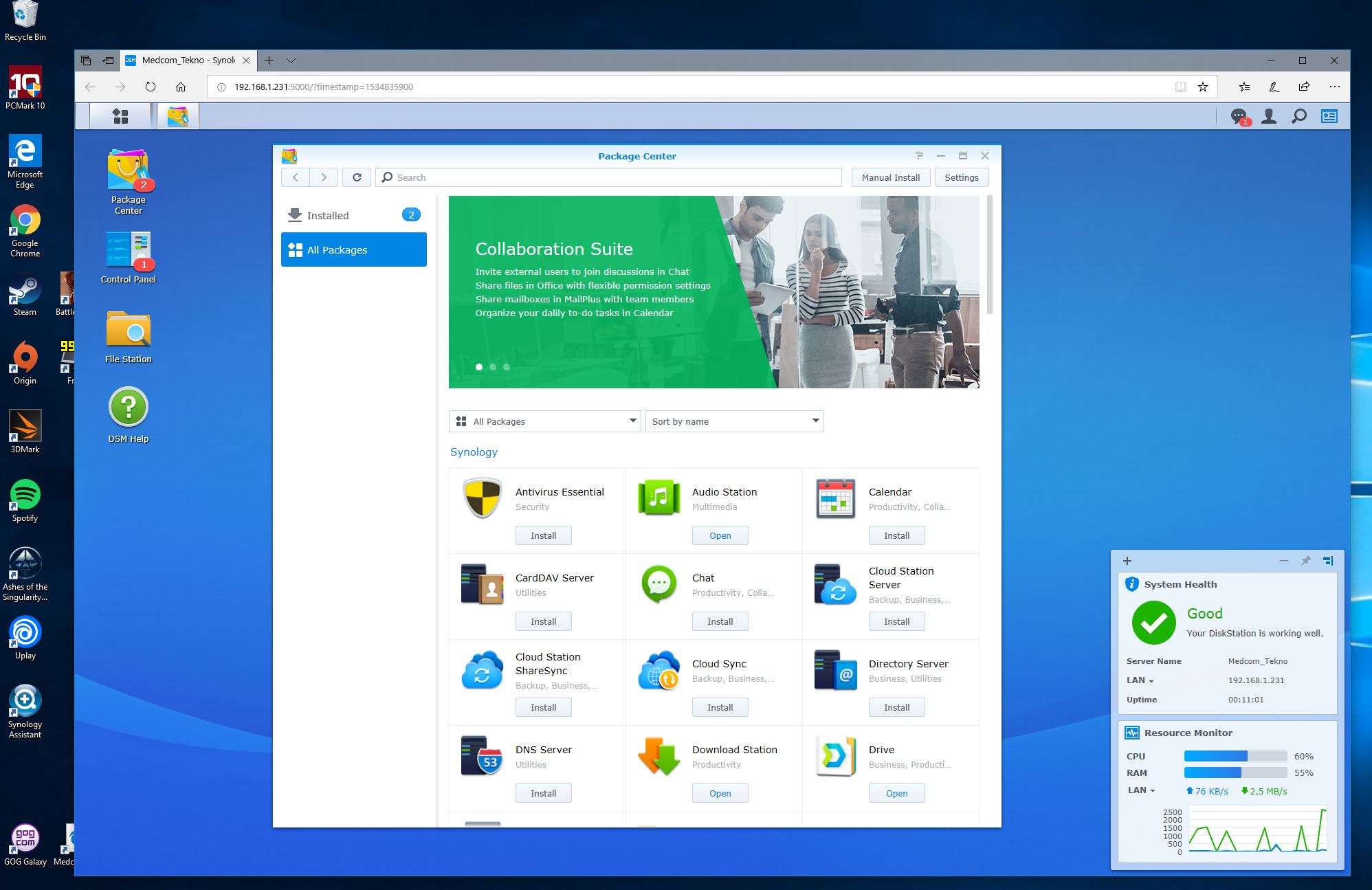Open DSM Main Menu grid icon
The width and height of the screenshot is (1372, 890).
pyautogui.click(x=120, y=116)
